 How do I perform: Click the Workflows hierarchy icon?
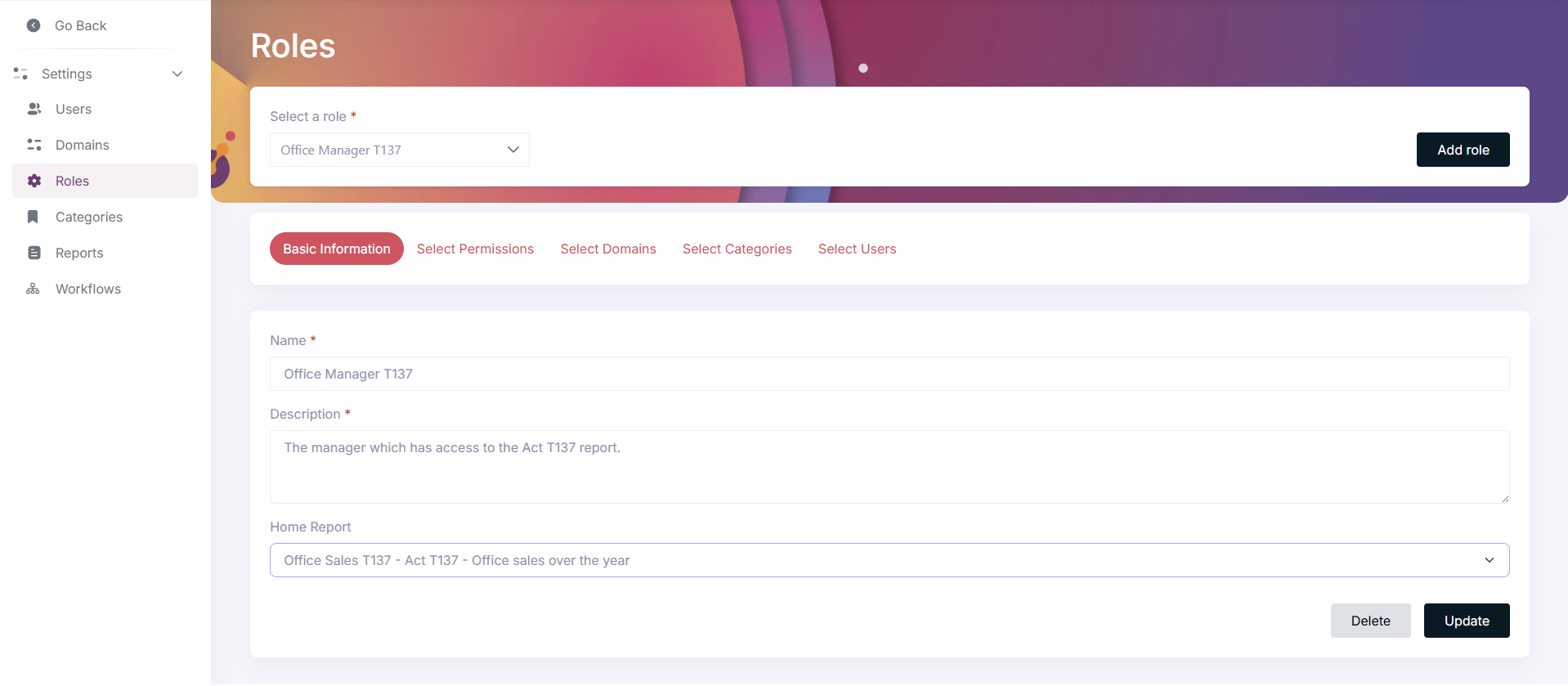click(x=34, y=289)
